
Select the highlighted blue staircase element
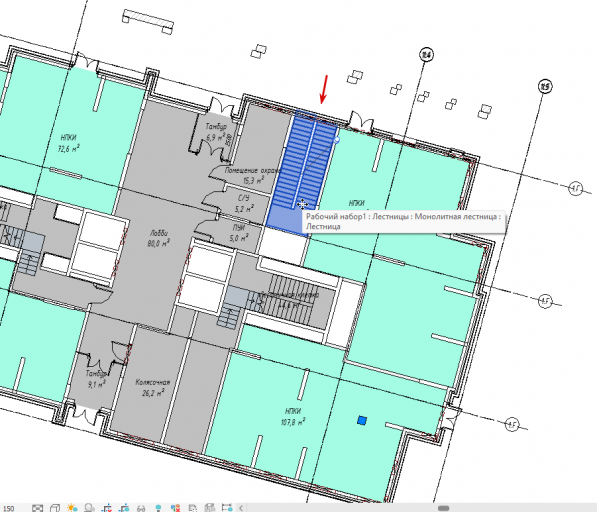tap(301, 171)
